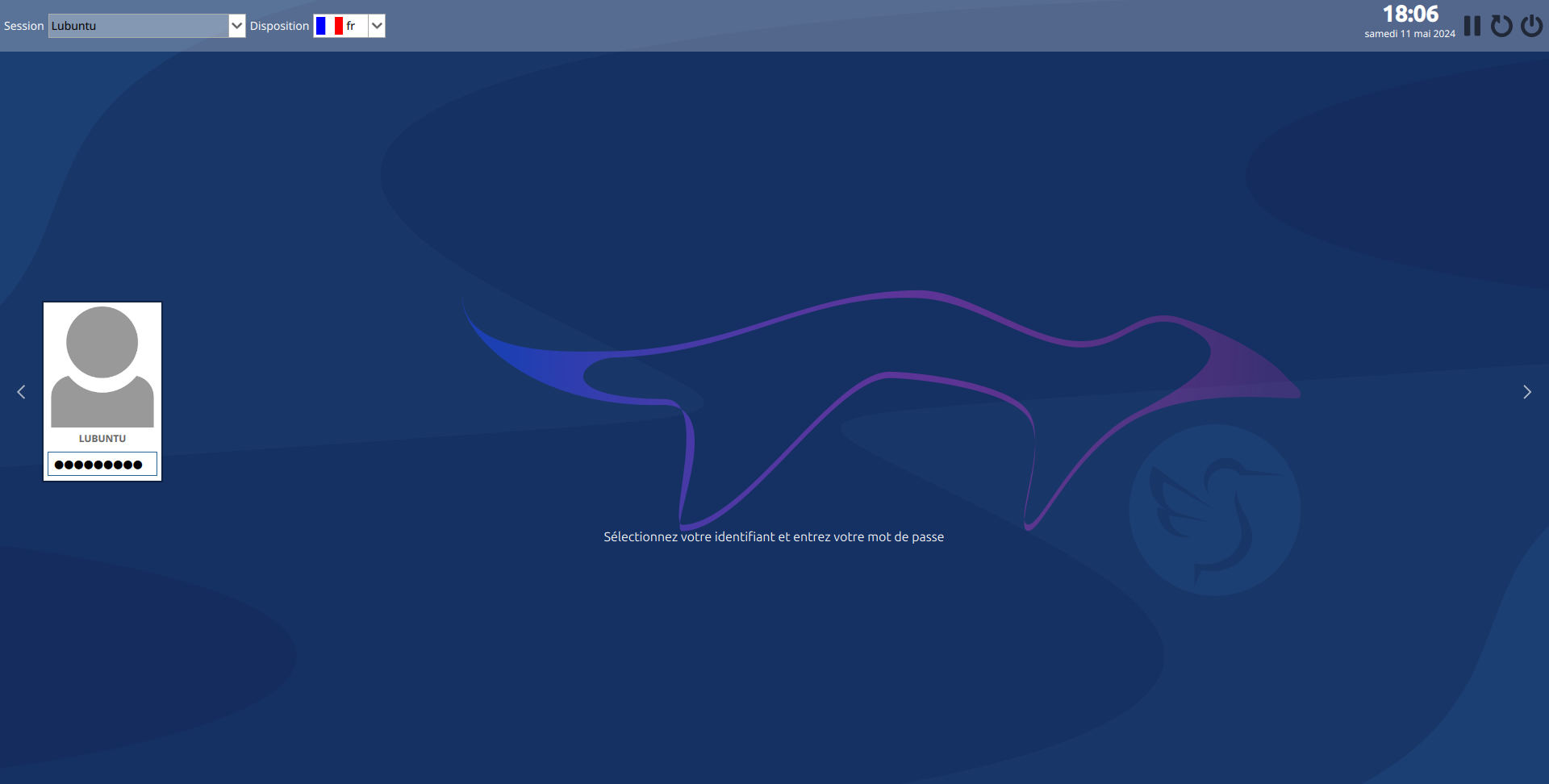
Task: Click the LUBUNTU username label
Action: click(x=102, y=439)
